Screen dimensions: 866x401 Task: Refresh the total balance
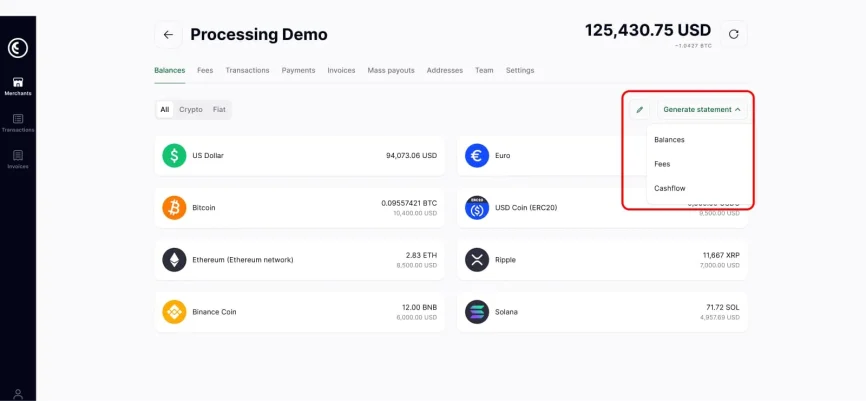click(x=733, y=34)
